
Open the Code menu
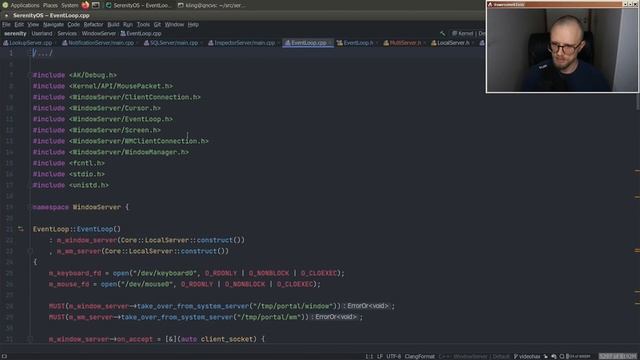point(73,24)
